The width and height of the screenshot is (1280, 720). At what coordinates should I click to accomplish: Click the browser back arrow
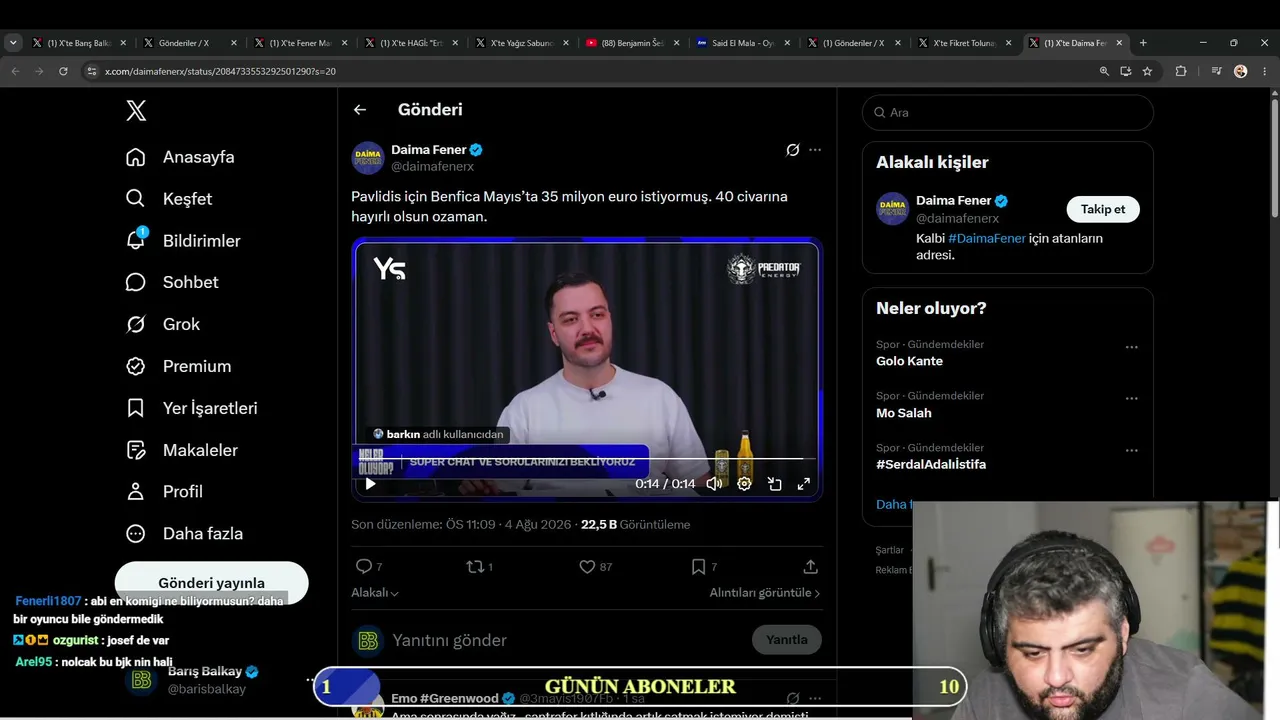pos(15,71)
